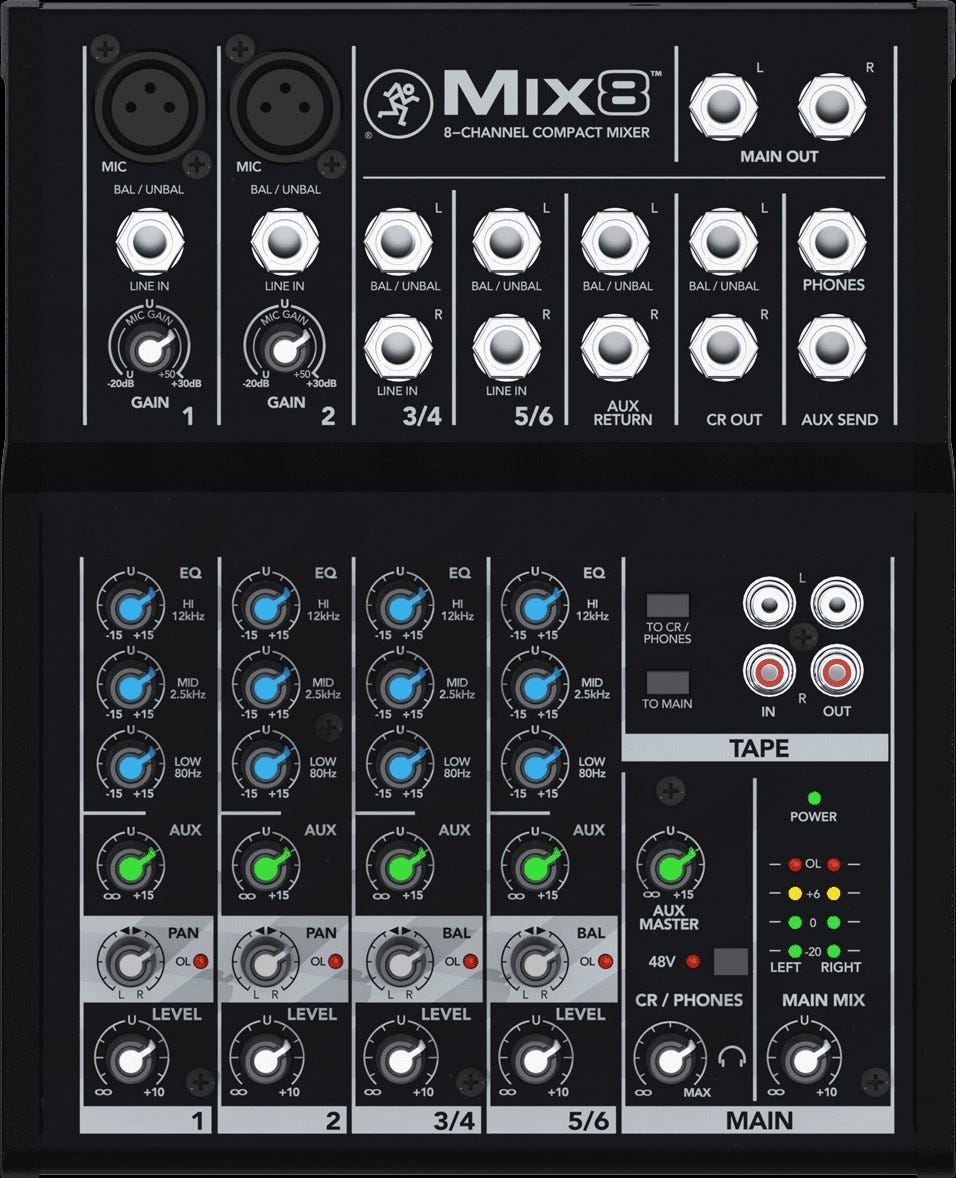Click the channel 2 green AUX knob
Screen dimensions: 956x1178
265,866
